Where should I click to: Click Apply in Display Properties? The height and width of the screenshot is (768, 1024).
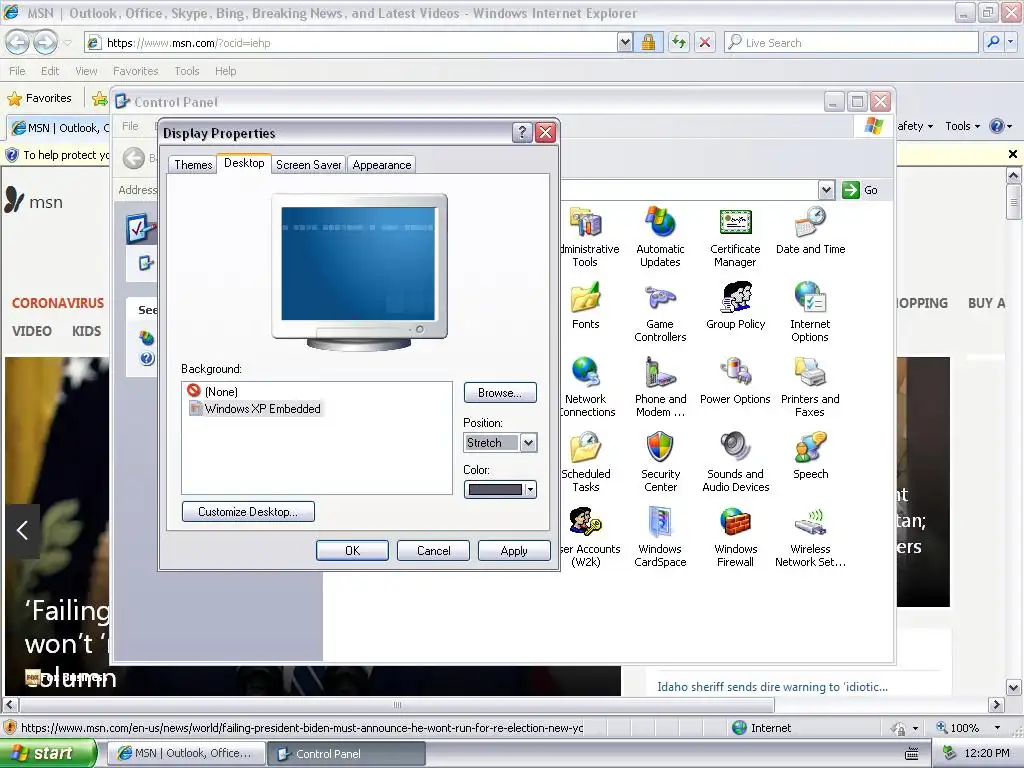(x=514, y=551)
